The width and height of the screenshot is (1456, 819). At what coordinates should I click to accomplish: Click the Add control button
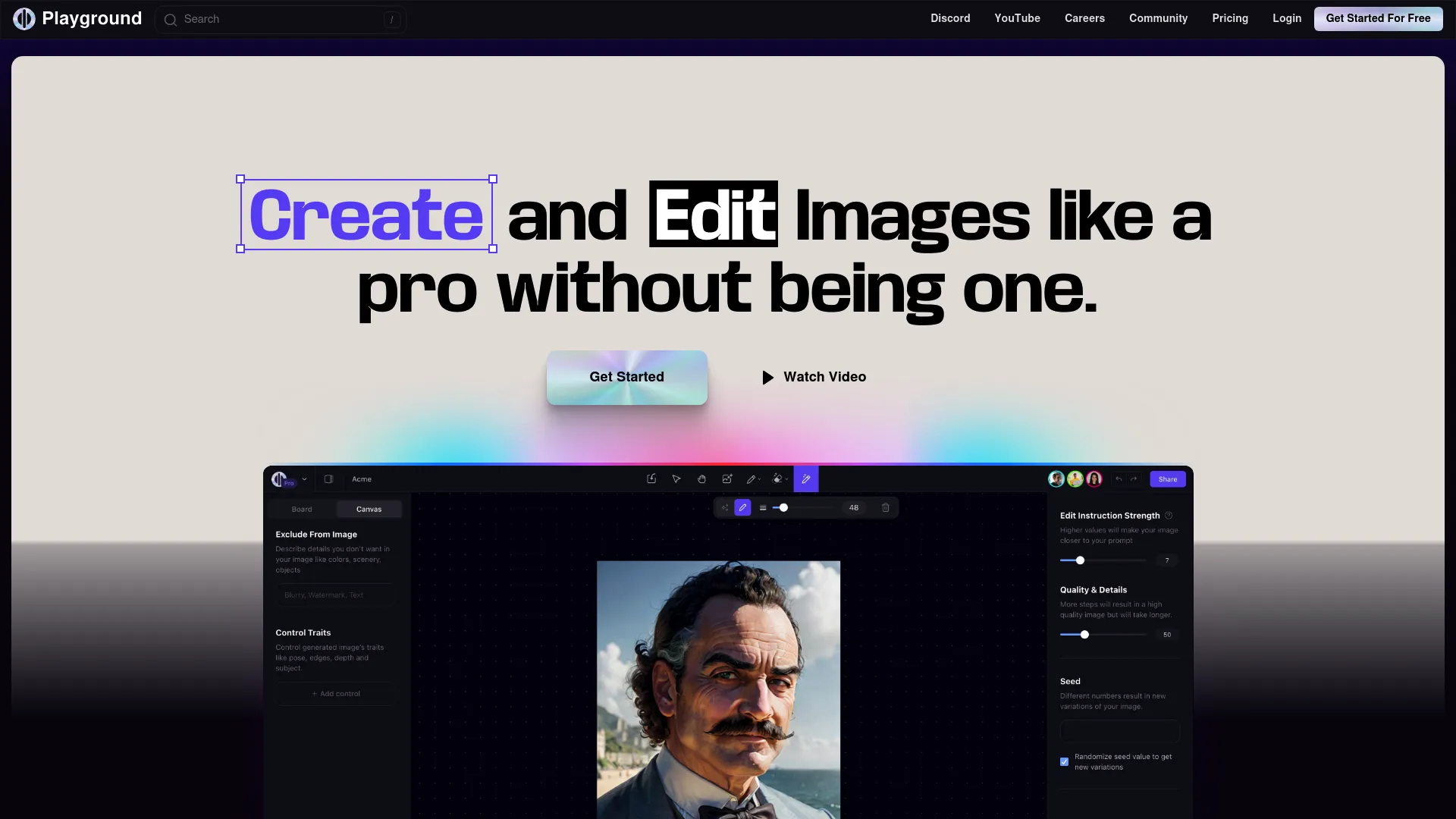[335, 694]
